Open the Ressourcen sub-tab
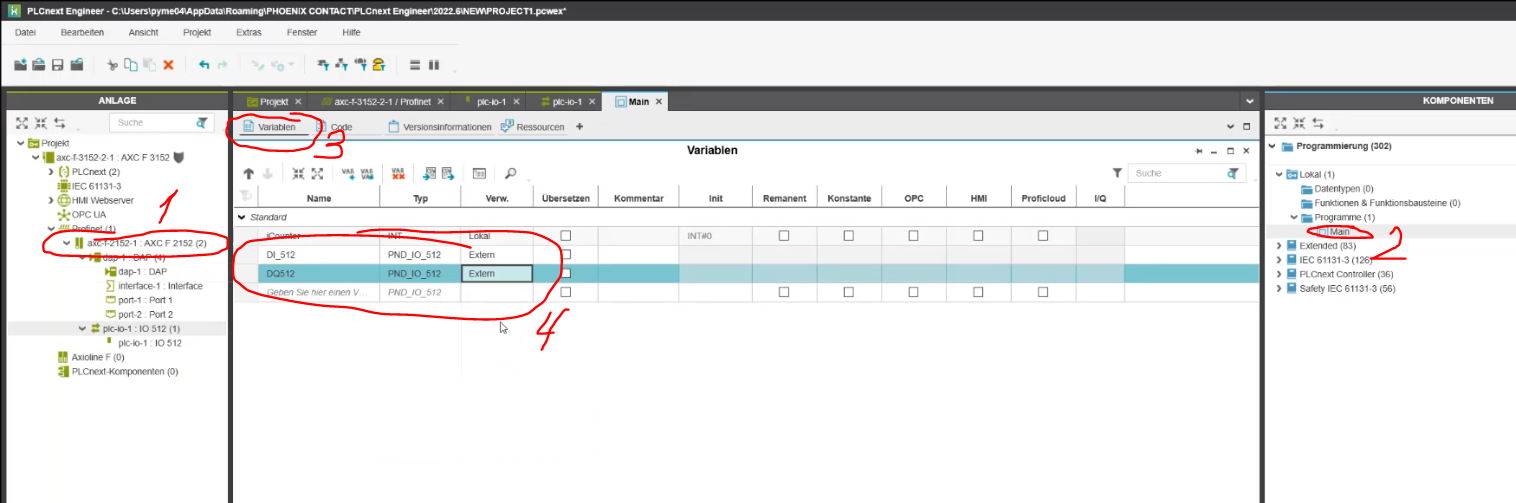1516x503 pixels. coord(533,127)
